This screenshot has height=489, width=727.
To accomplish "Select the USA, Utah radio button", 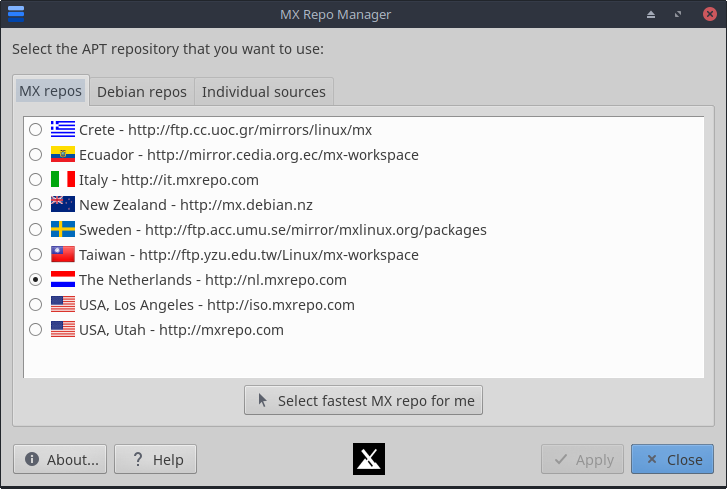I will (35, 330).
